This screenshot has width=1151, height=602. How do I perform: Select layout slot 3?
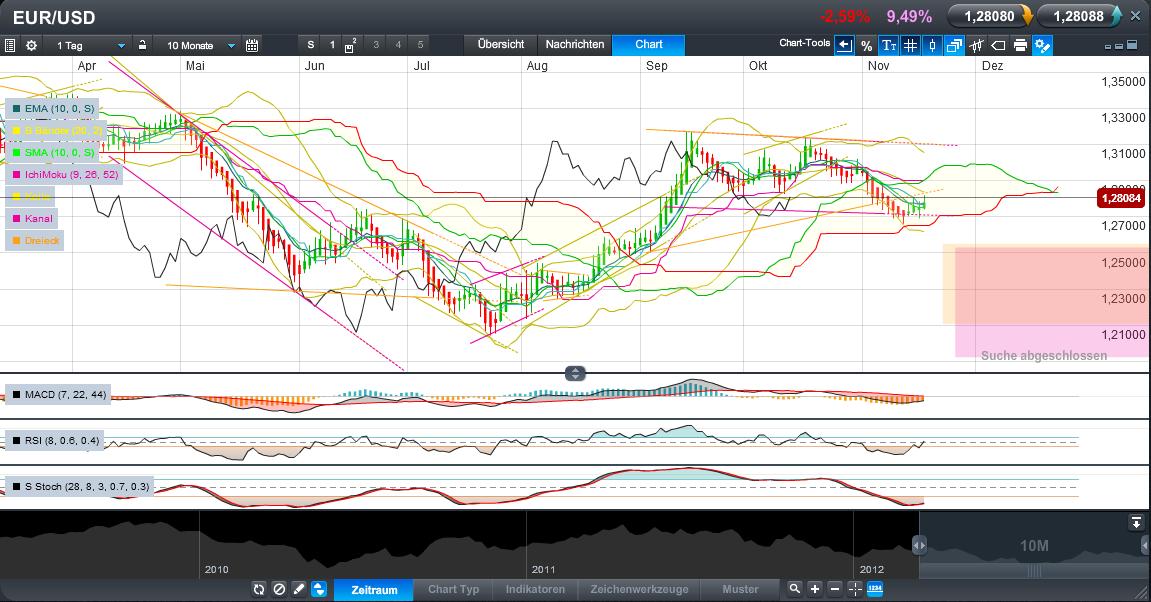pyautogui.click(x=376, y=45)
